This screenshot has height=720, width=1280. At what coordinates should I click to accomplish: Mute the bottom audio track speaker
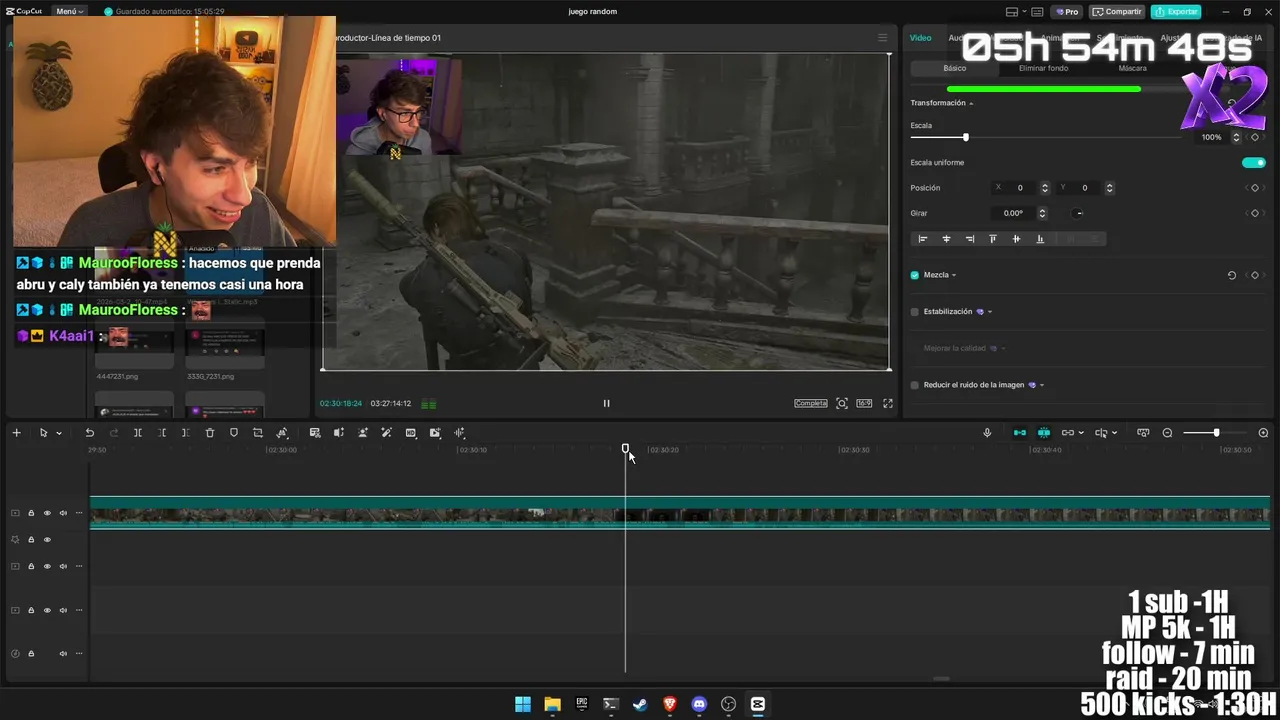pos(63,654)
